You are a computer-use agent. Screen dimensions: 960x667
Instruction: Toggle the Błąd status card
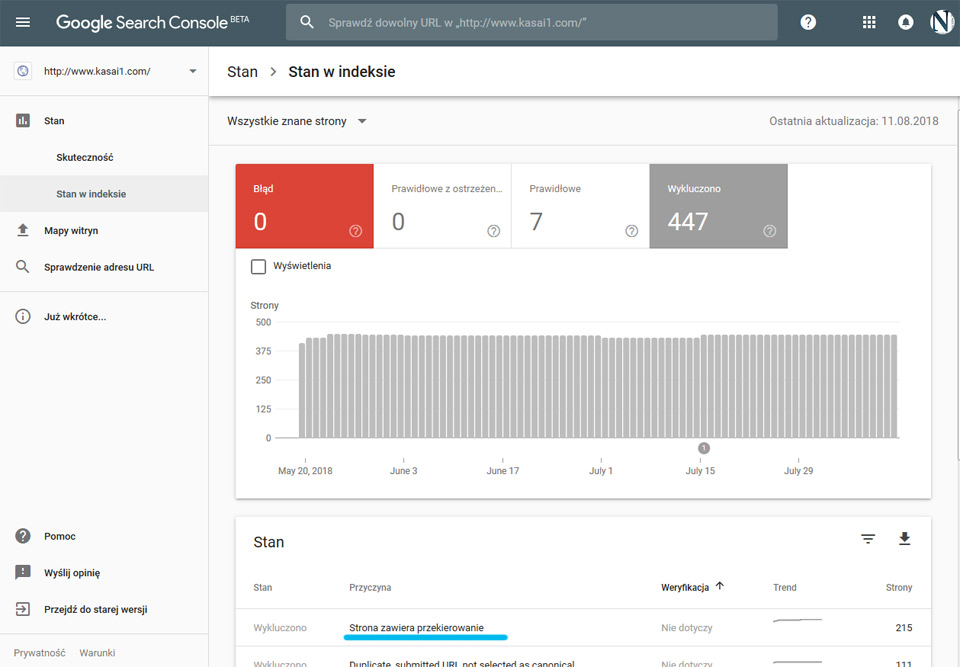tap(304, 206)
